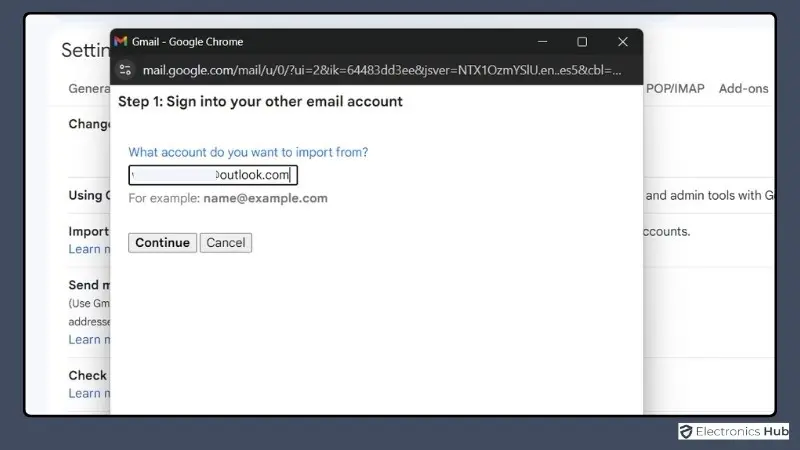Image resolution: width=800 pixels, height=450 pixels.
Task: Maximize the Gmail popup window
Action: pos(582,42)
